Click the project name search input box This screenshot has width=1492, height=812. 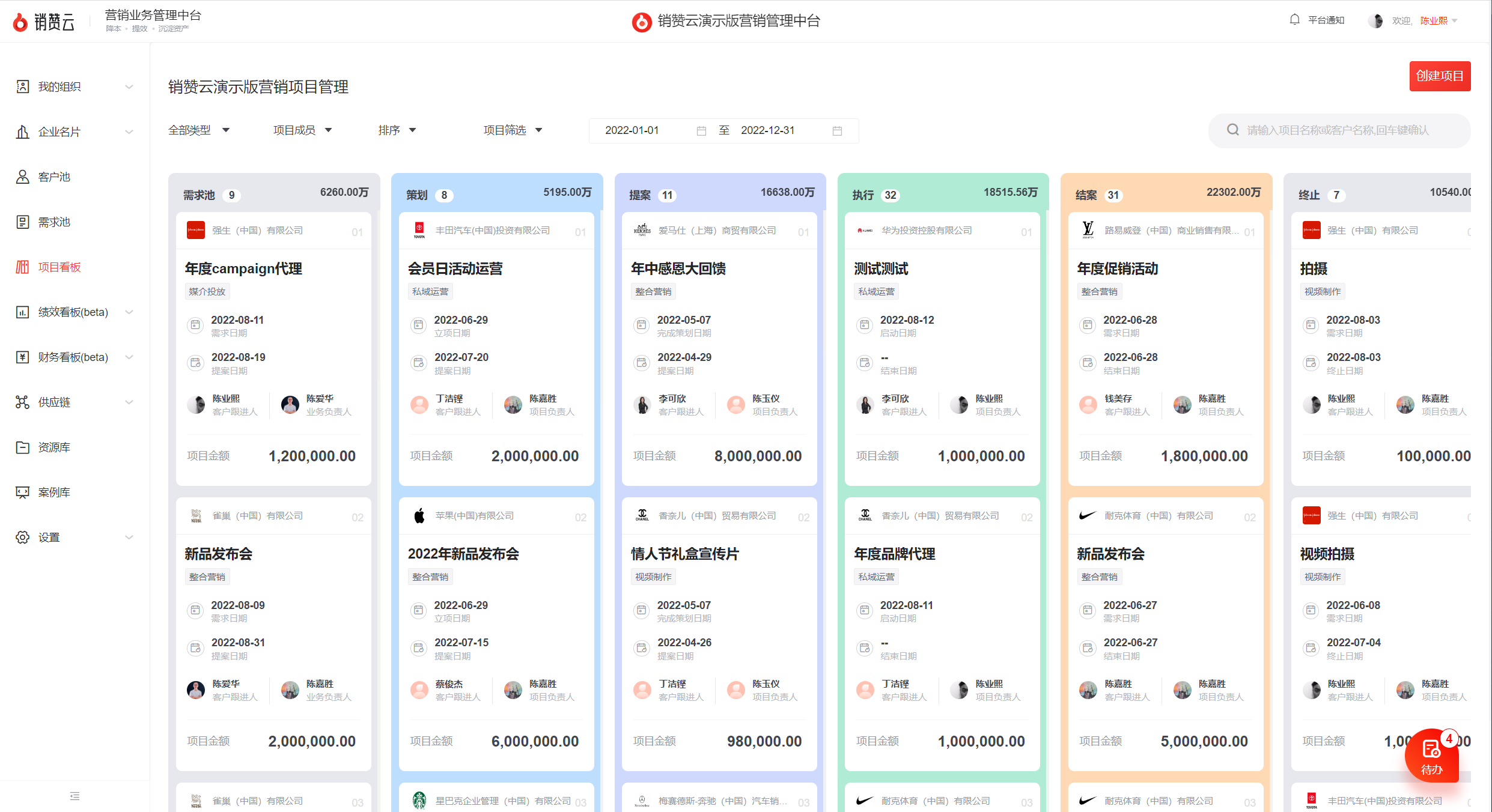click(1339, 130)
